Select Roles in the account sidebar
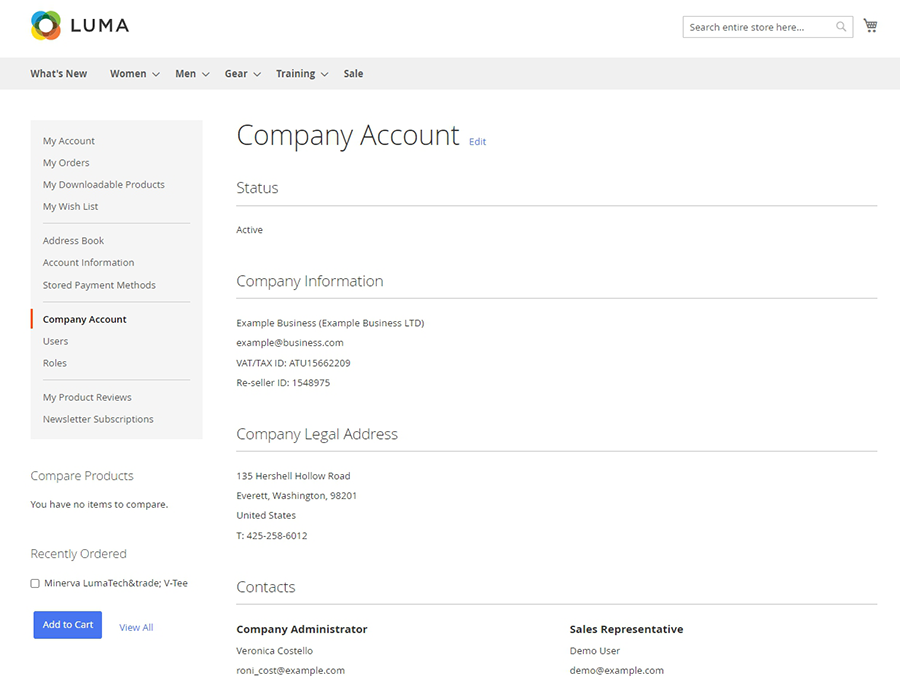The image size is (900, 692). click(55, 363)
